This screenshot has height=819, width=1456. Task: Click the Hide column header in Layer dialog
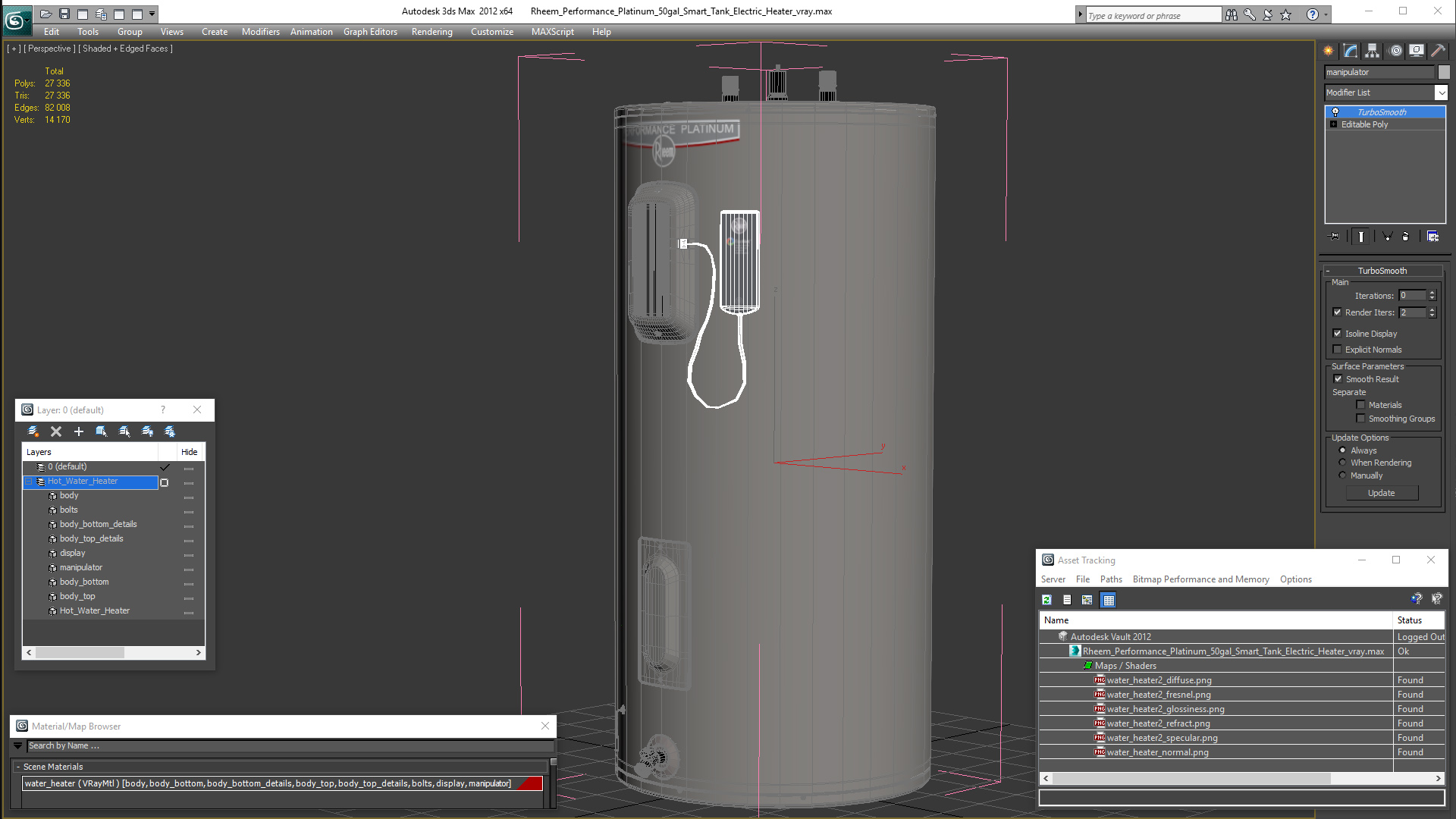click(x=190, y=452)
